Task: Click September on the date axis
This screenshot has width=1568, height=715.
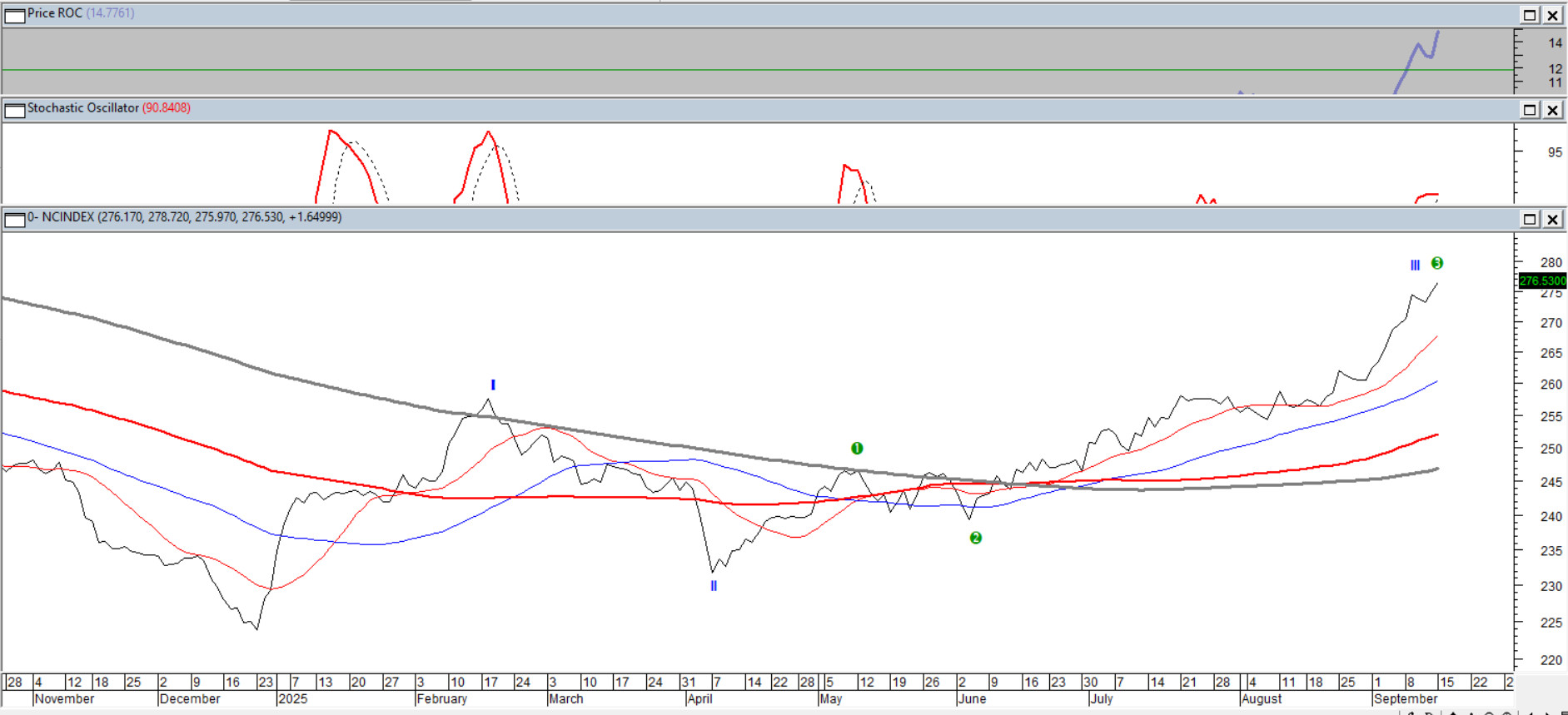Action: coord(1406,699)
